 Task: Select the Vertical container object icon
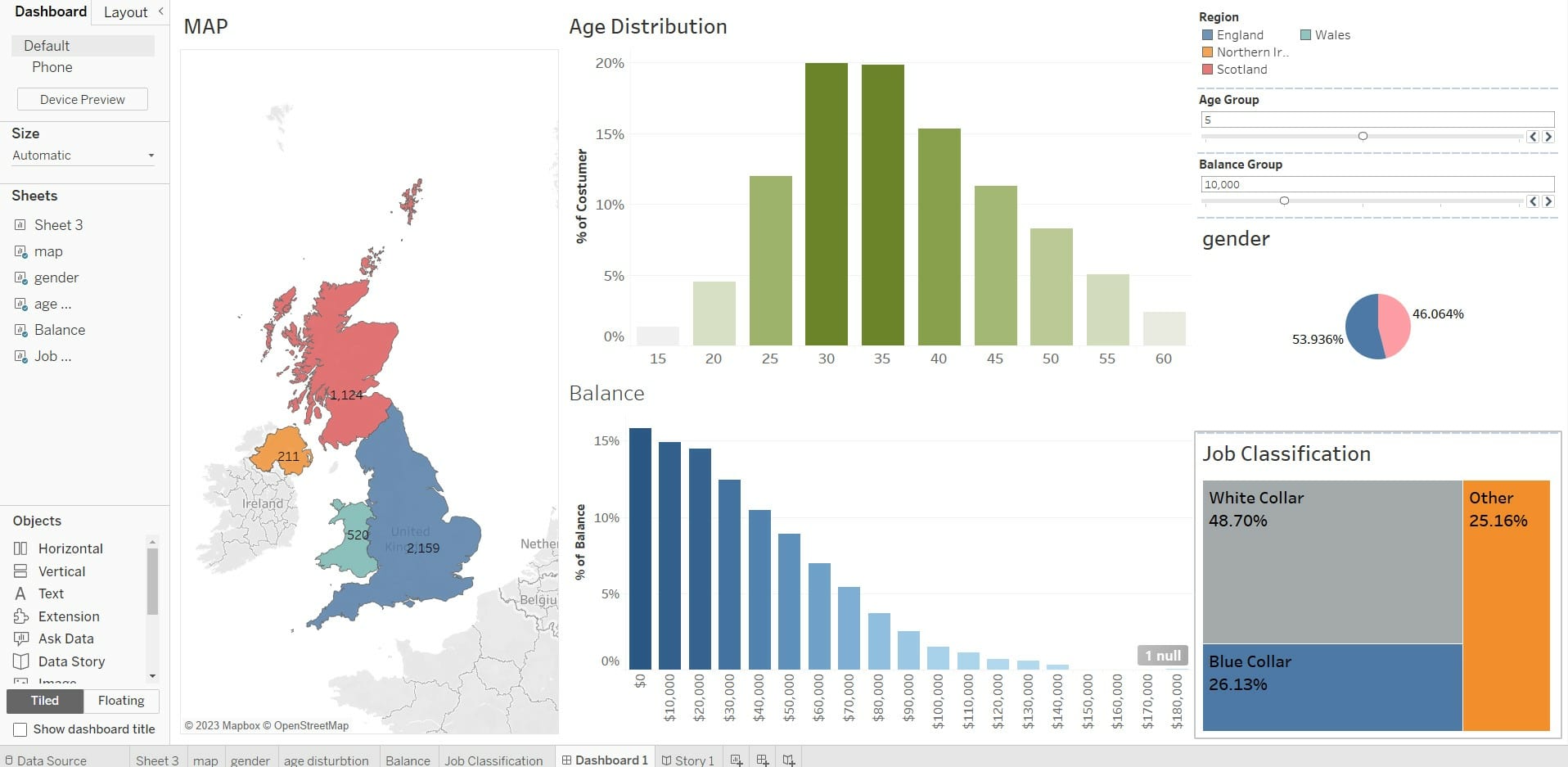(x=21, y=571)
